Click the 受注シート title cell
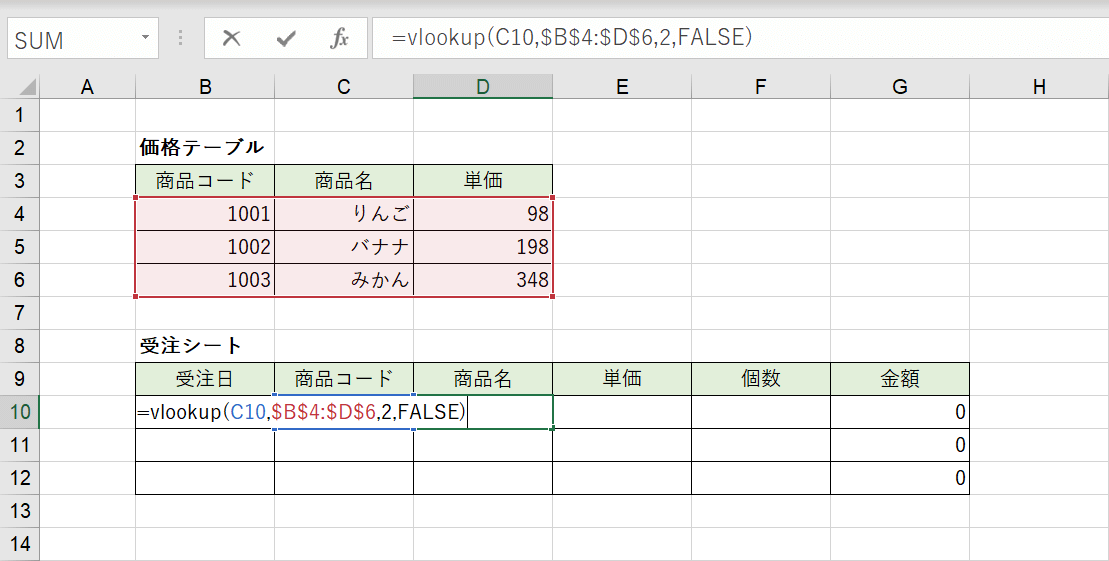Screen dimensions: 1109x561 pos(204,346)
